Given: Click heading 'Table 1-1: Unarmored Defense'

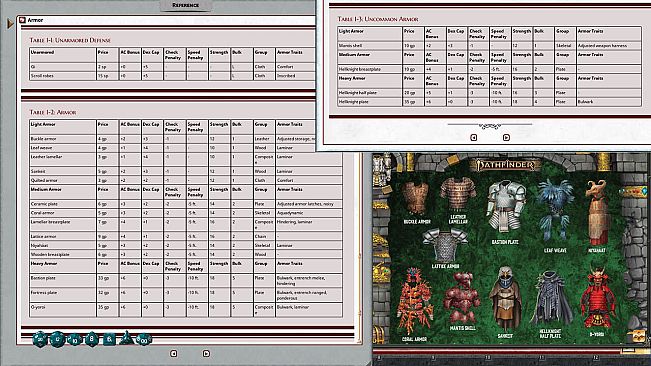Looking at the screenshot, I should 70,40.
